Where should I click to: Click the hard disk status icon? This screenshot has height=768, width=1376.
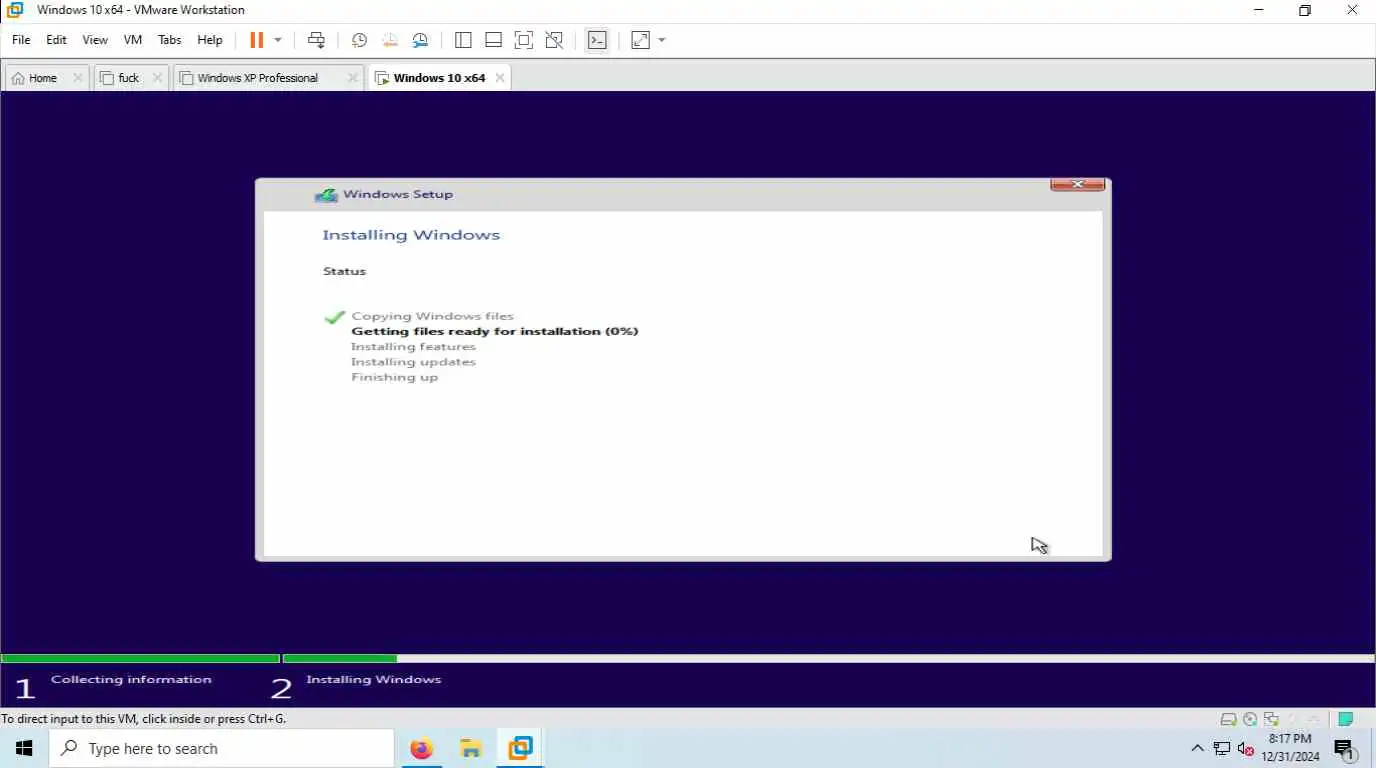1228,719
